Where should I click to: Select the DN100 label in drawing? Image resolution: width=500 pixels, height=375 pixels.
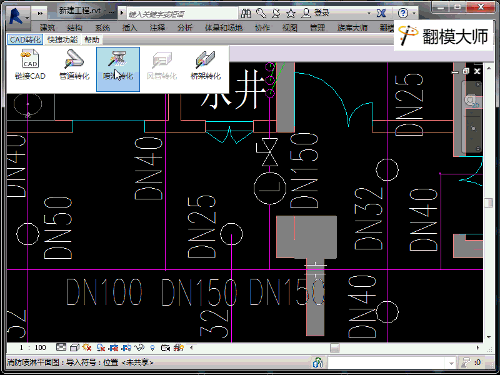coord(104,292)
